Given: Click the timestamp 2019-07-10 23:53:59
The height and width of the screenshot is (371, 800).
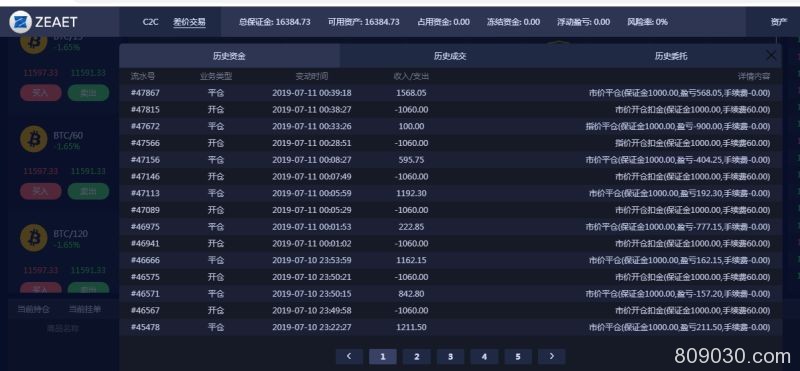Looking at the screenshot, I should (x=312, y=260).
